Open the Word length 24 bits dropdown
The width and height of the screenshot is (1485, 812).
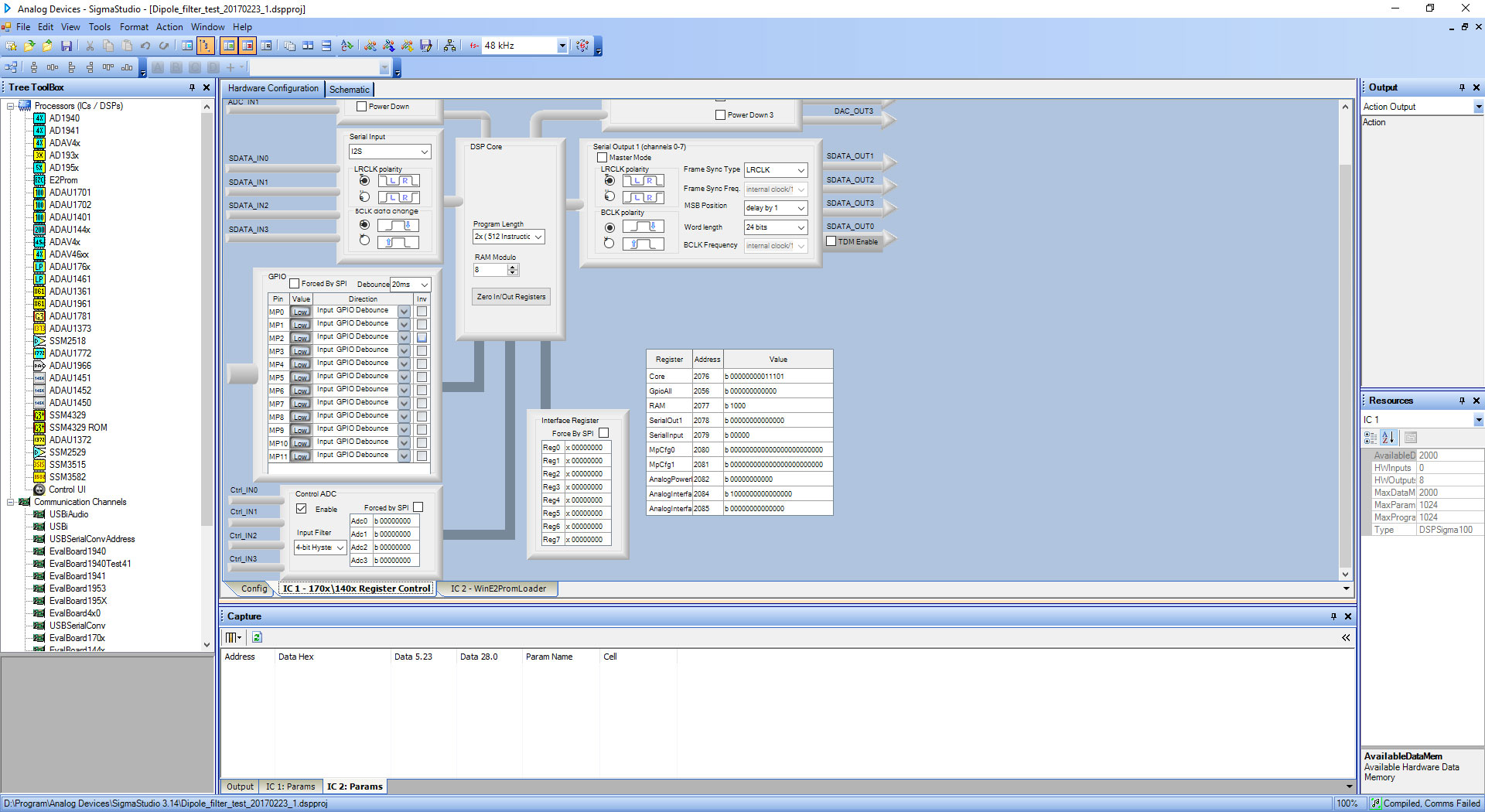(x=776, y=227)
